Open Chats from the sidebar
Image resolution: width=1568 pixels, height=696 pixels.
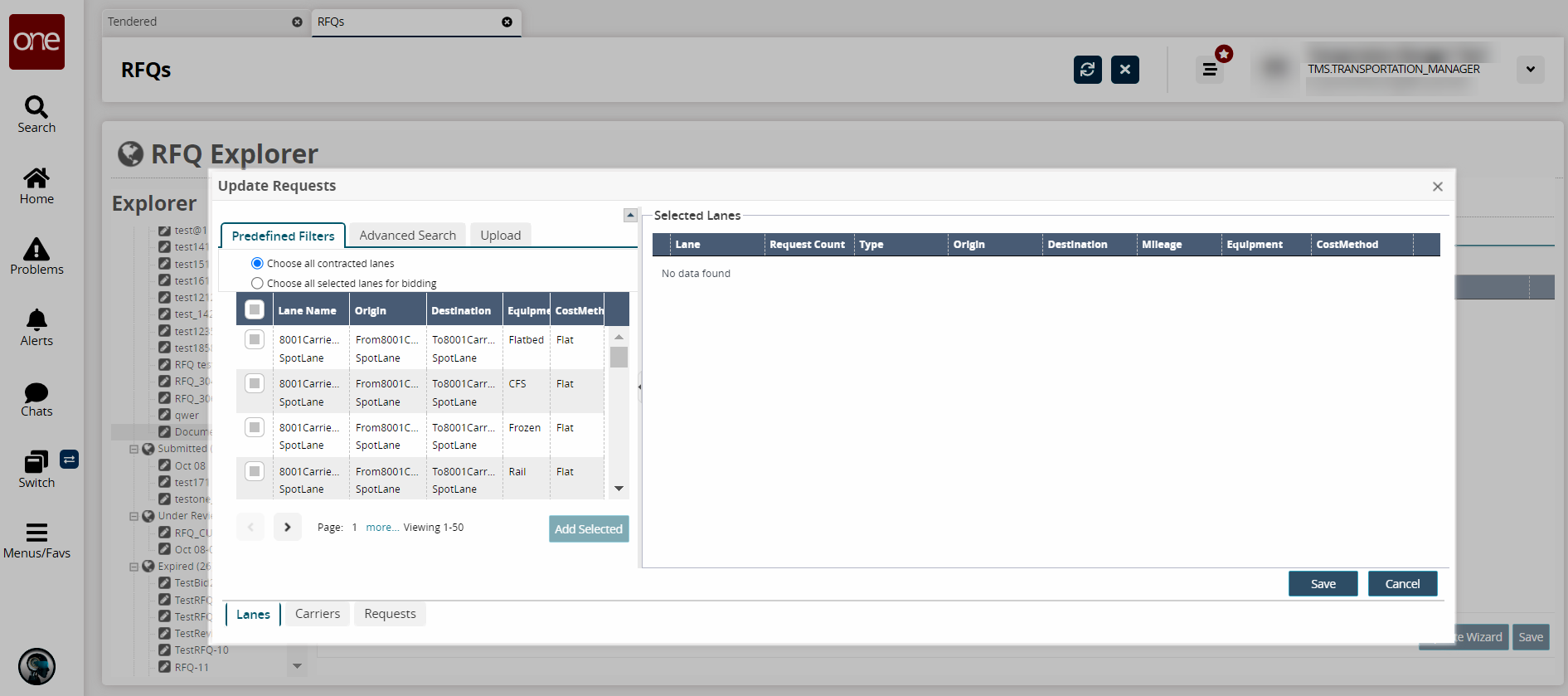[x=36, y=399]
